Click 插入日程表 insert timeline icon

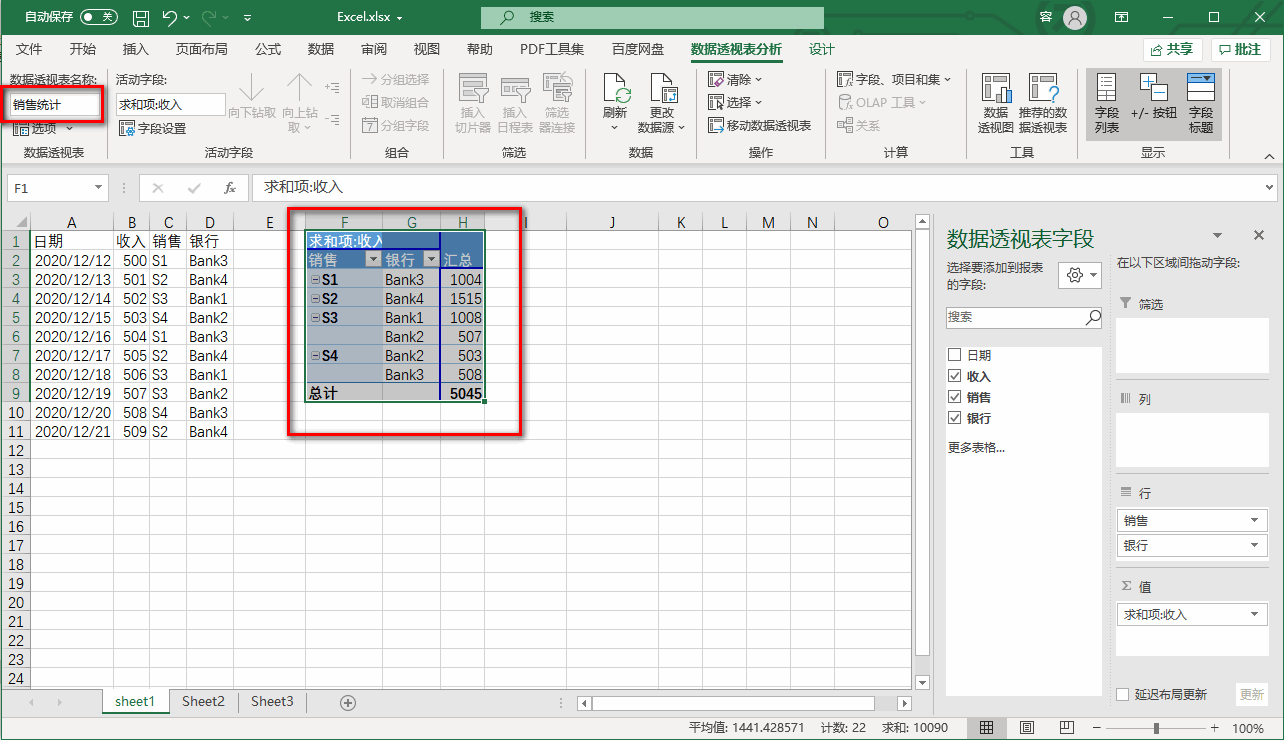pyautogui.click(x=515, y=104)
